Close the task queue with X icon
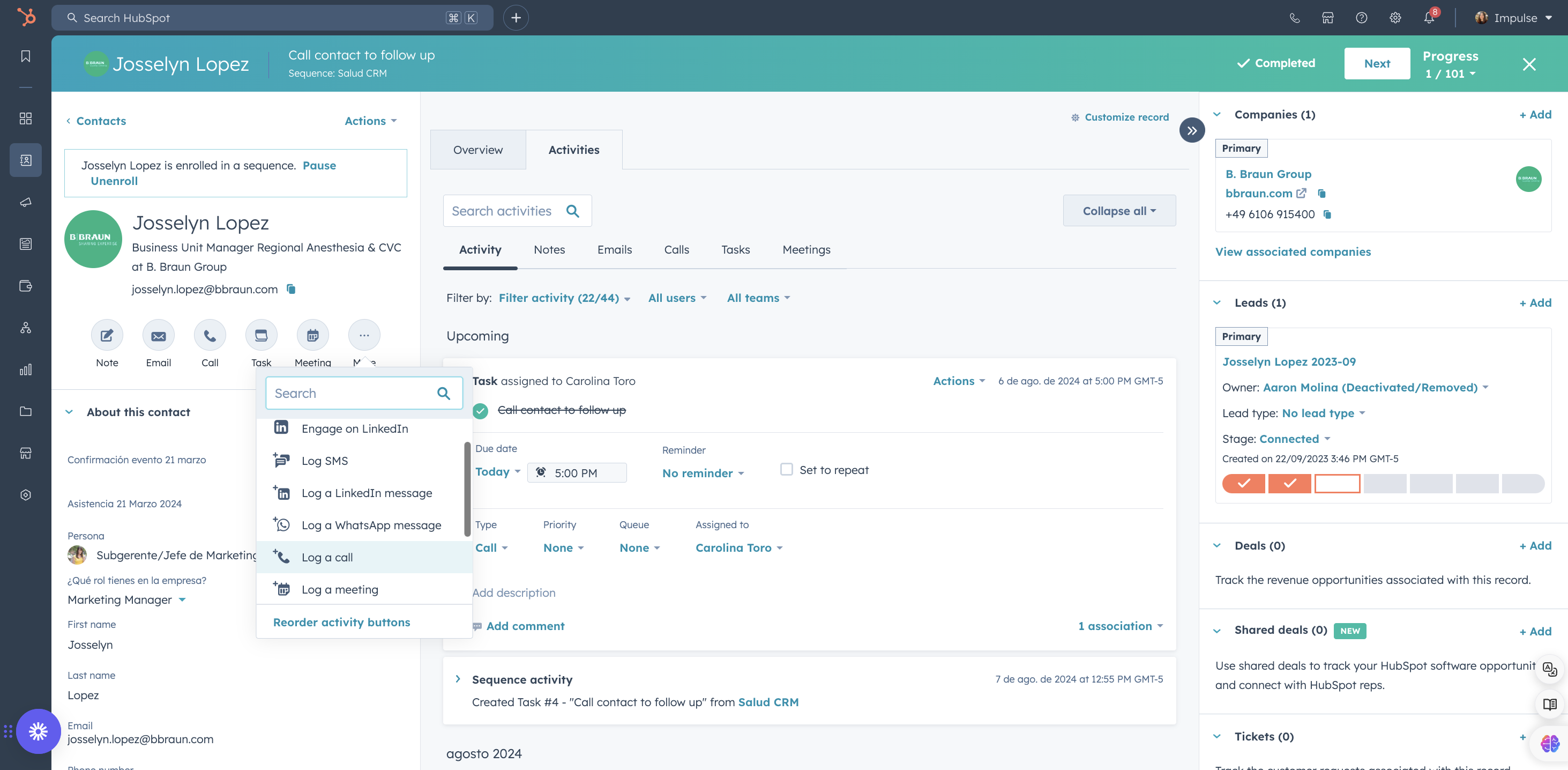 click(1529, 64)
